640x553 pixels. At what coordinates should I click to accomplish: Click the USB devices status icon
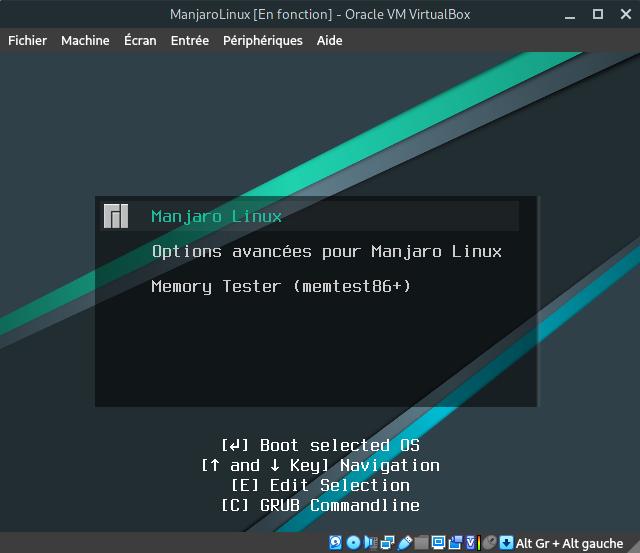click(405, 543)
